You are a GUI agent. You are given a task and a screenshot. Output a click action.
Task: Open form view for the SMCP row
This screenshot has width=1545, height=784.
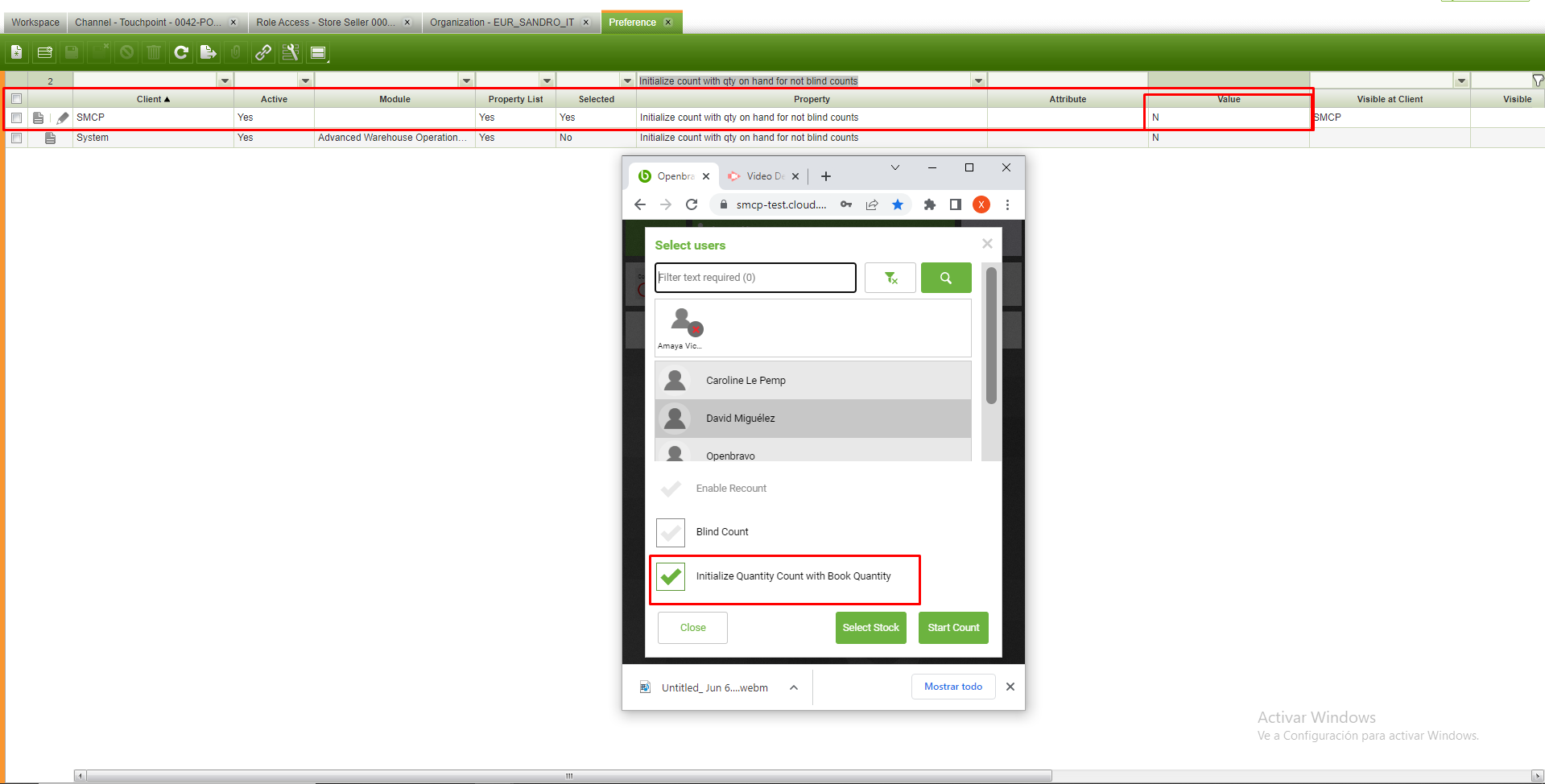pyautogui.click(x=38, y=118)
